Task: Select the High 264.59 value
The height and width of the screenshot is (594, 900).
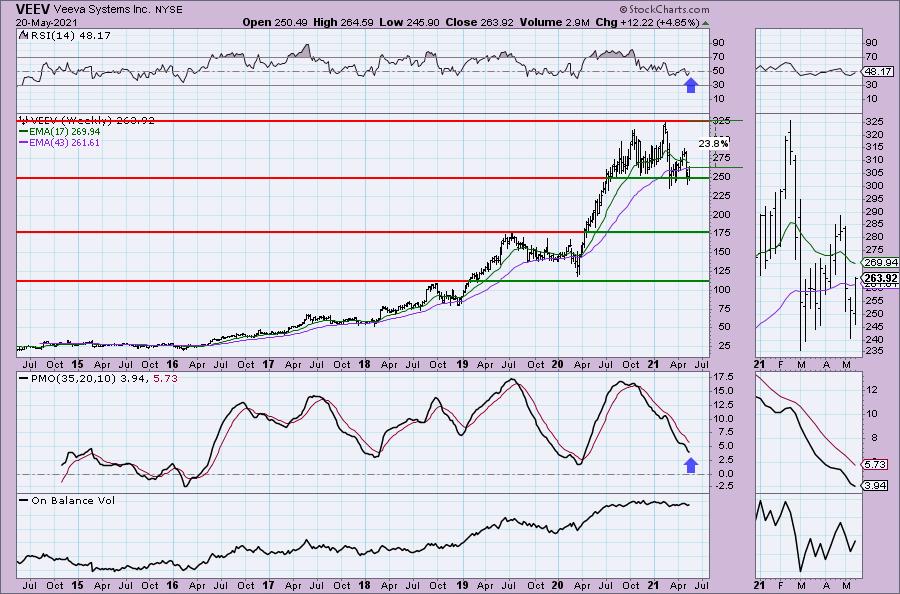Action: click(x=343, y=22)
